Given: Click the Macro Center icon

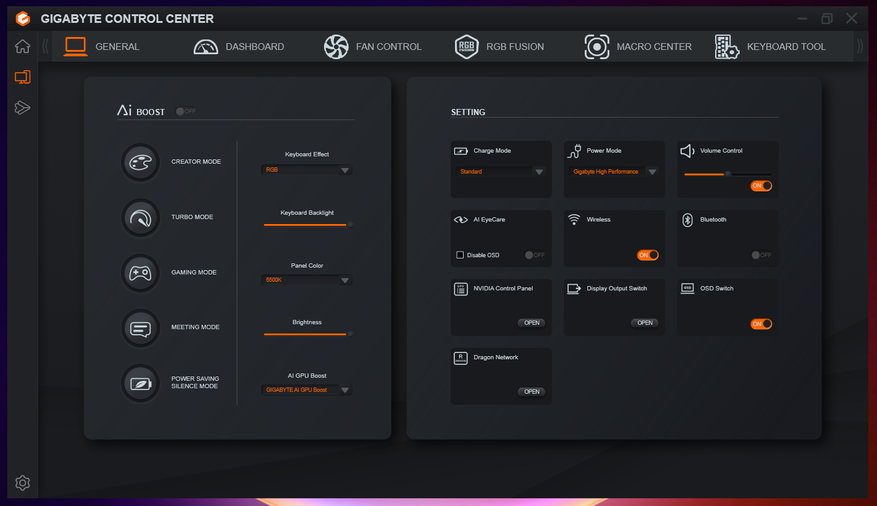Looking at the screenshot, I should 597,47.
